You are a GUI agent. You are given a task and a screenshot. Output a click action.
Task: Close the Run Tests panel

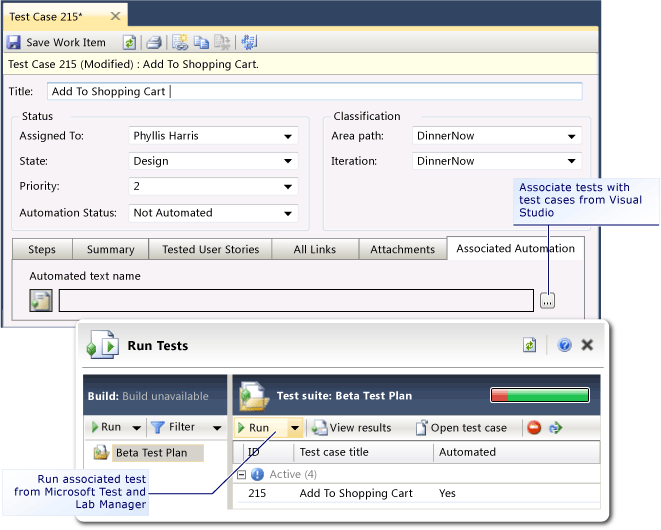[587, 345]
